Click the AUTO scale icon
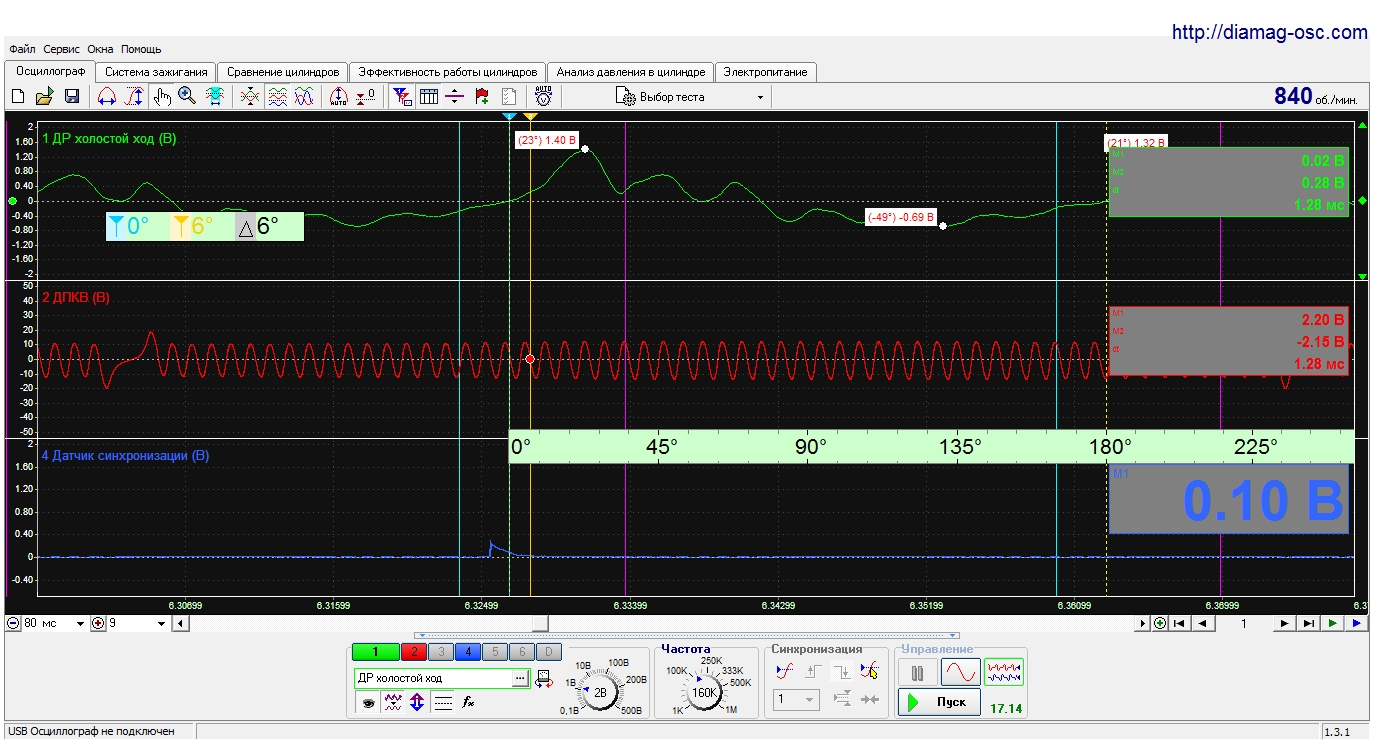The height and width of the screenshot is (744, 1382). [x=338, y=97]
